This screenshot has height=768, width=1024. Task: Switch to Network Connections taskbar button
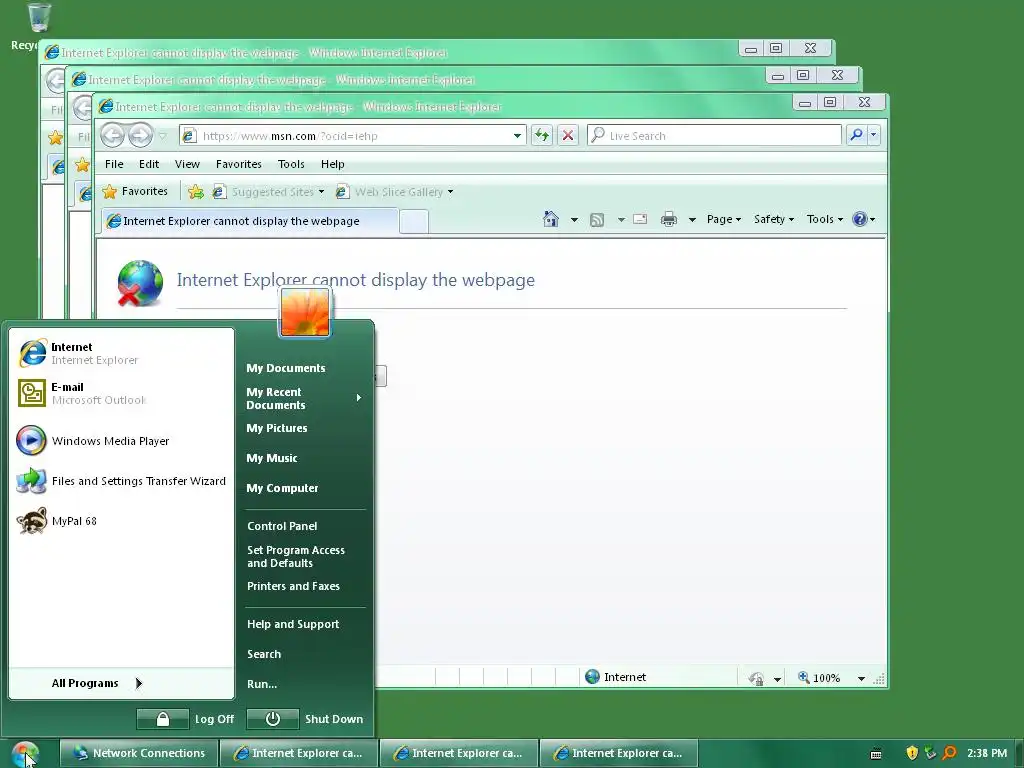coord(139,753)
